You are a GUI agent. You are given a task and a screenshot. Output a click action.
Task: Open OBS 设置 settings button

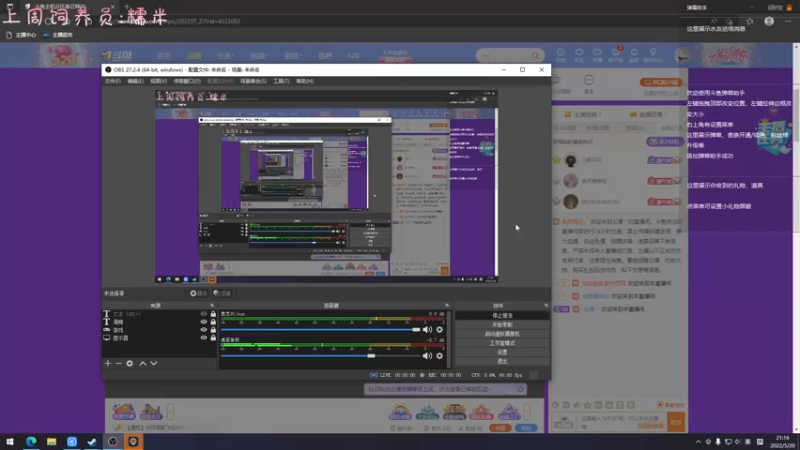(502, 353)
